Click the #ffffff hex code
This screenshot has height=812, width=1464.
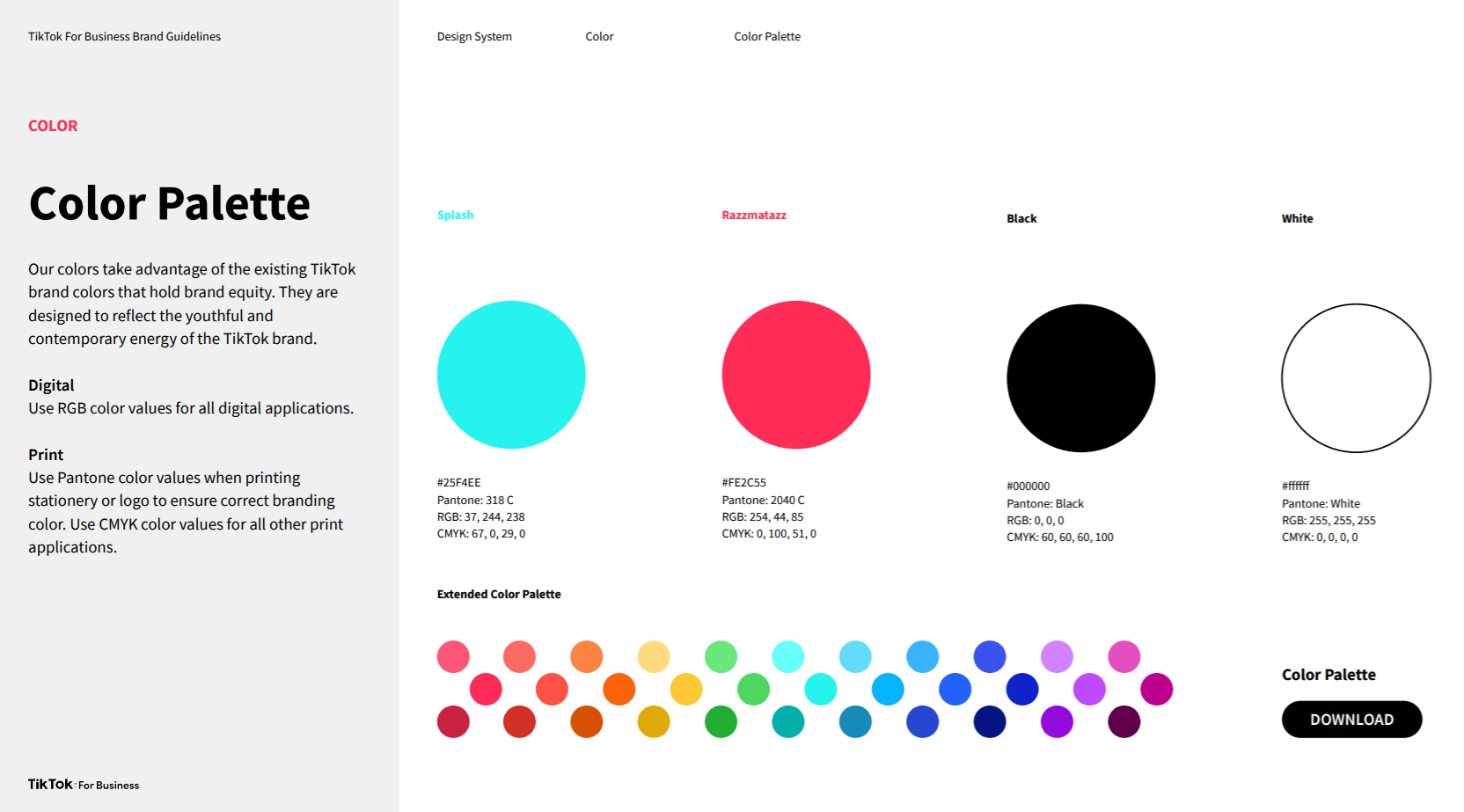click(x=1295, y=486)
